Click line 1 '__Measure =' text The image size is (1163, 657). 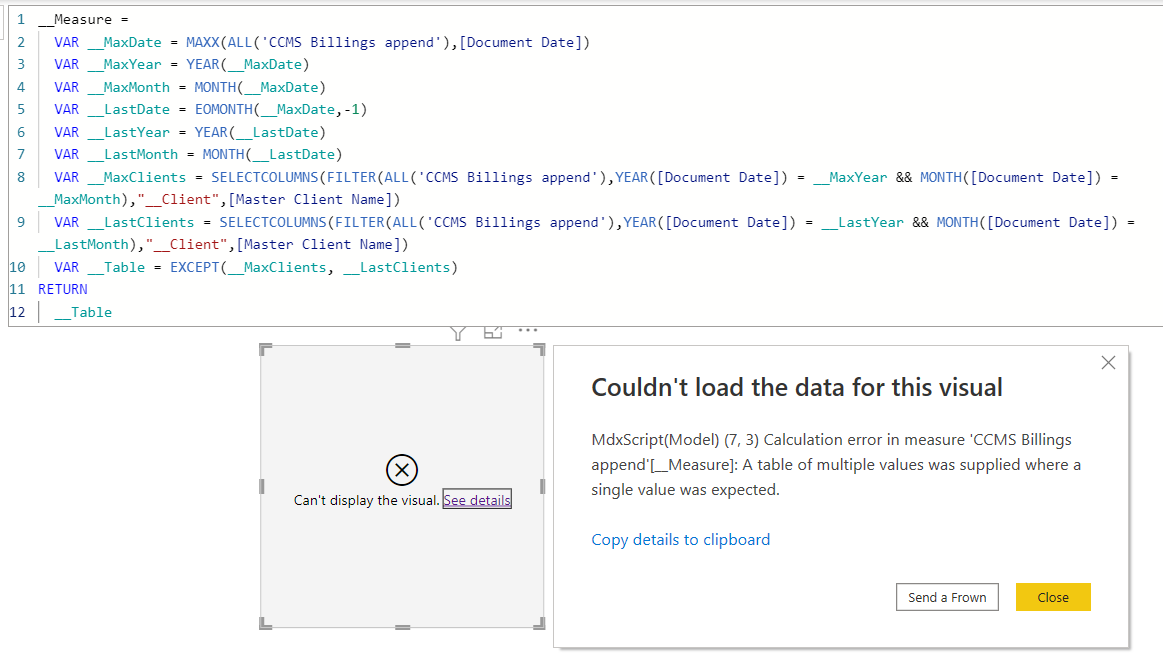coord(83,19)
